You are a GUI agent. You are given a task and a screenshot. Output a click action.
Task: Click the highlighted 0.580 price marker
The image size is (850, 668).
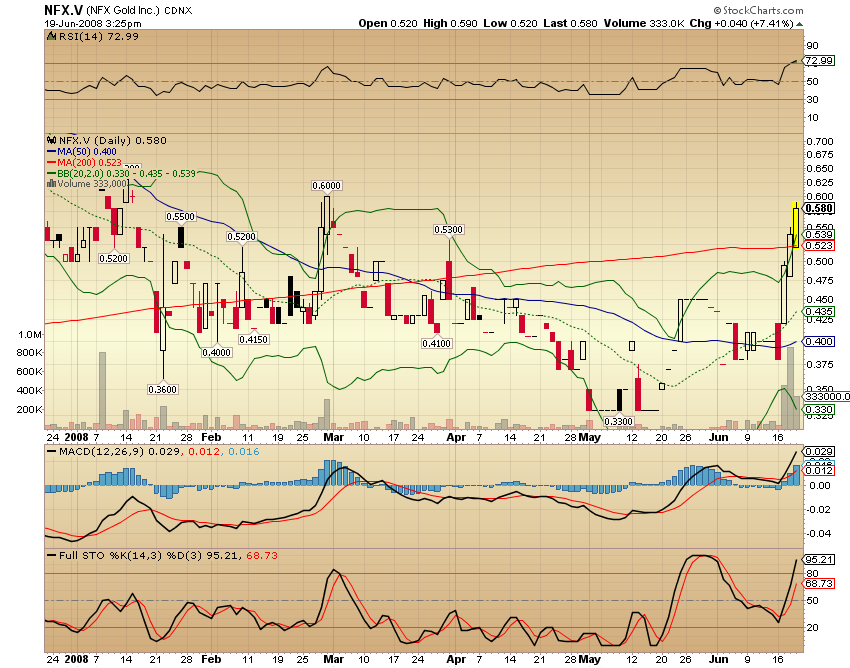816,209
